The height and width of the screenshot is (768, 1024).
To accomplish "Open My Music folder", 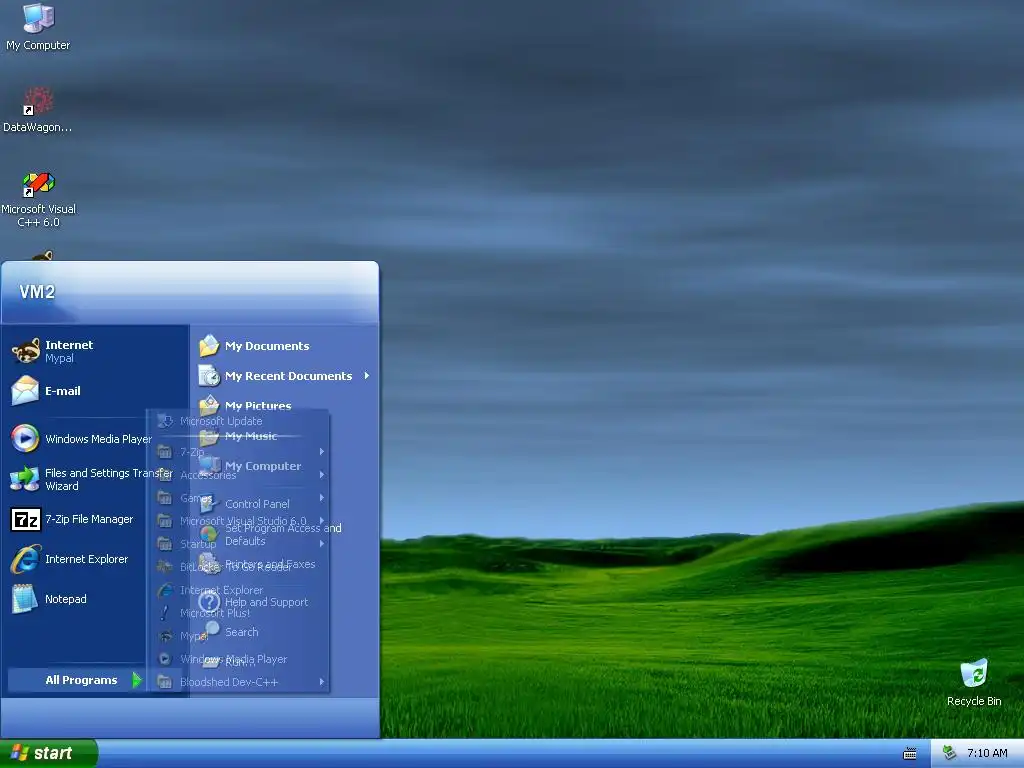I will click(285, 436).
